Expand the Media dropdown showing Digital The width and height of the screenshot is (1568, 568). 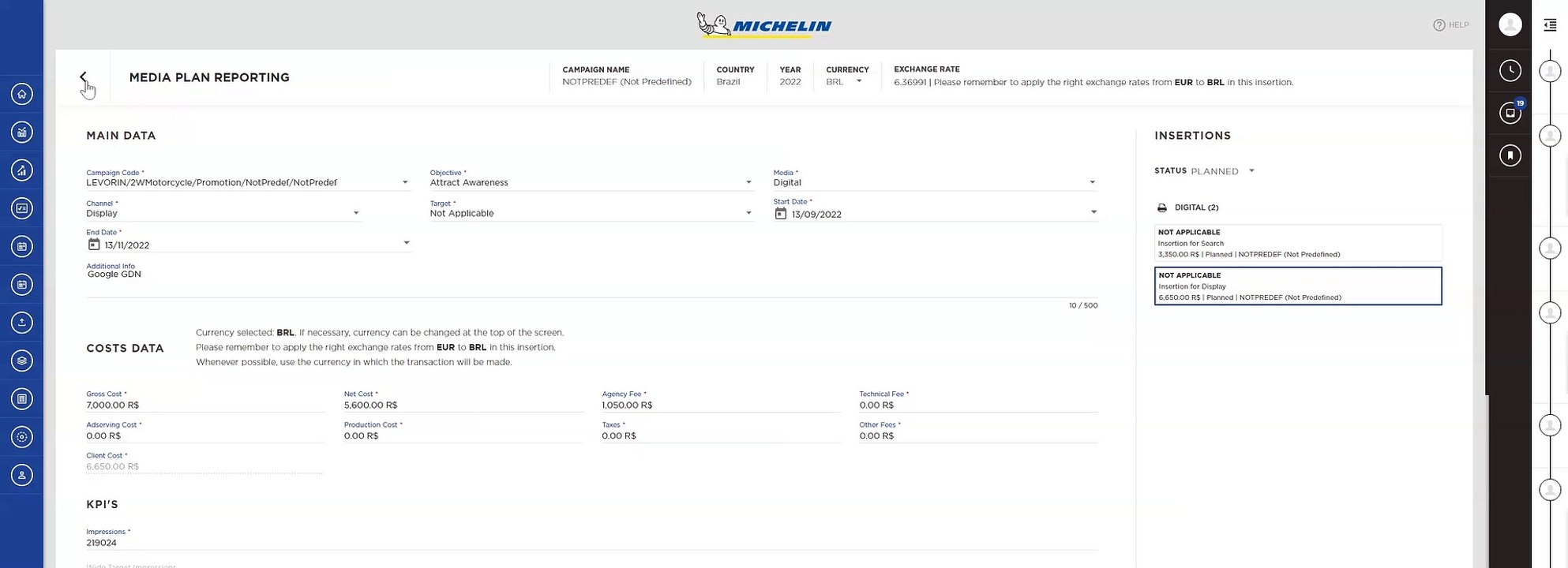(x=1092, y=182)
